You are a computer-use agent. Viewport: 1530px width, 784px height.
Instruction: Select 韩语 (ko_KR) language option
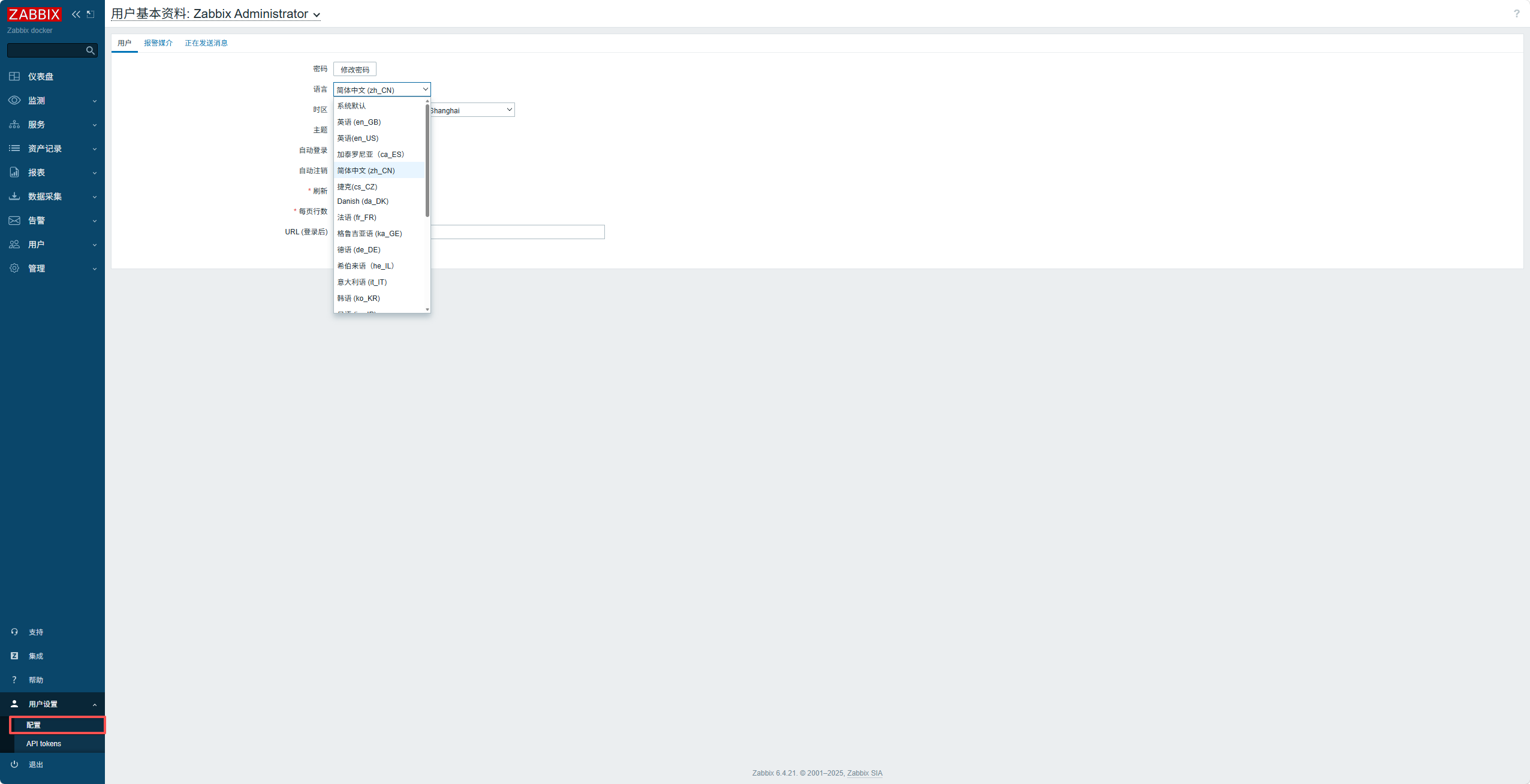pos(379,298)
